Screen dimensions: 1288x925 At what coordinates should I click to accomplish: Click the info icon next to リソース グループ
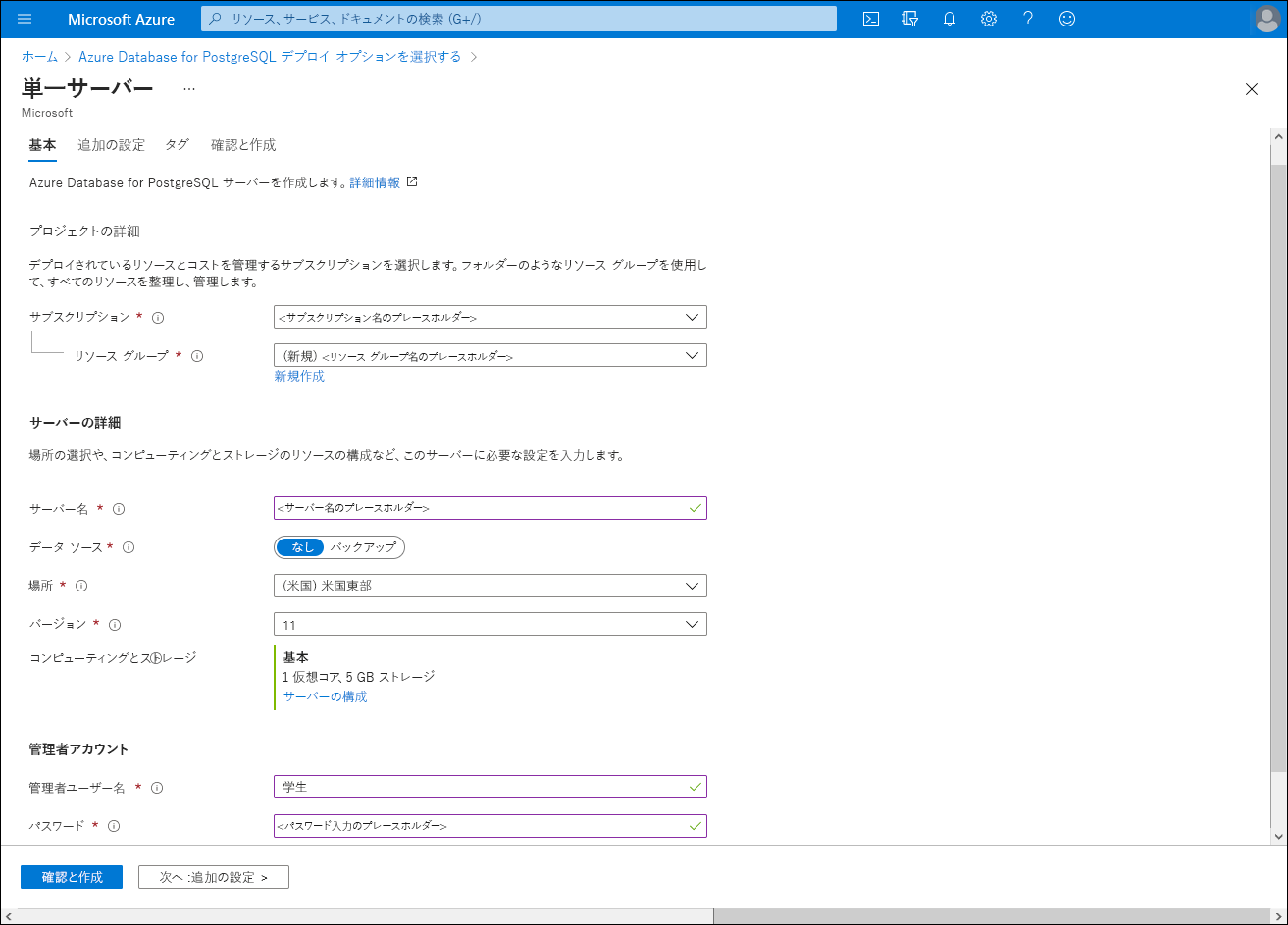pos(197,356)
